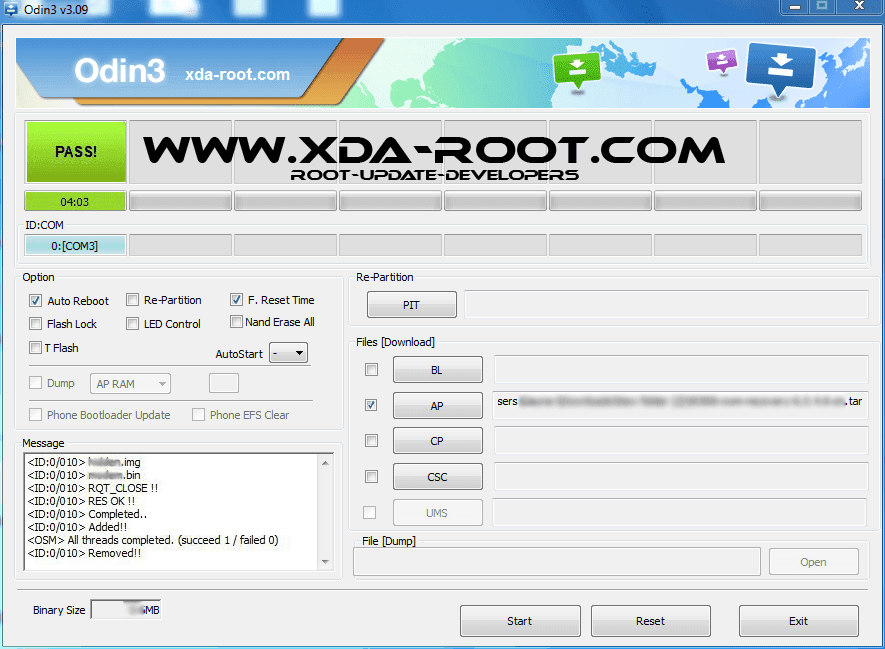Click the BL file button
885x649 pixels.
[x=437, y=370]
